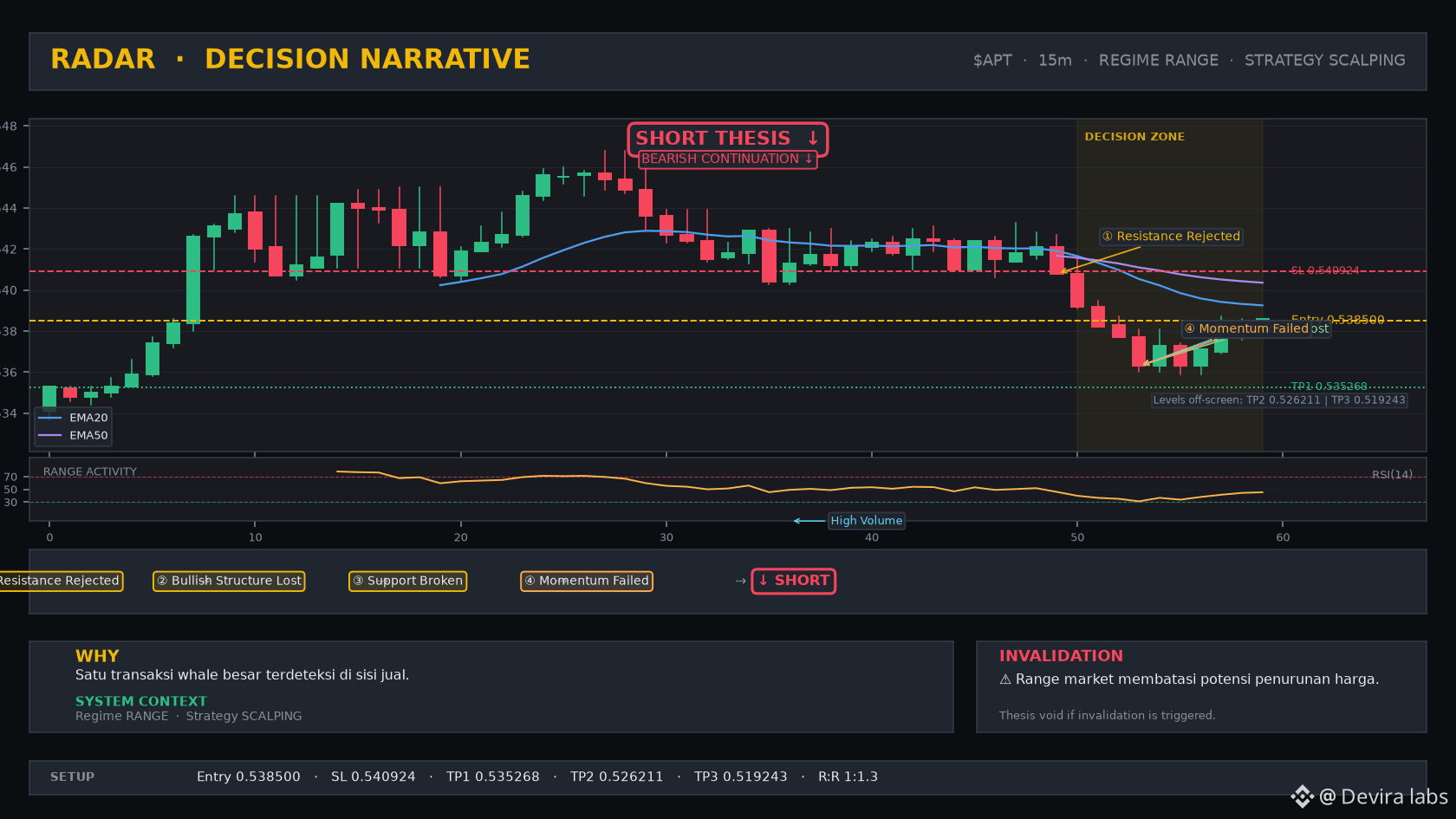Click the Bullish Structure Lost step chip
This screenshot has width=1456, height=819.
click(x=229, y=581)
